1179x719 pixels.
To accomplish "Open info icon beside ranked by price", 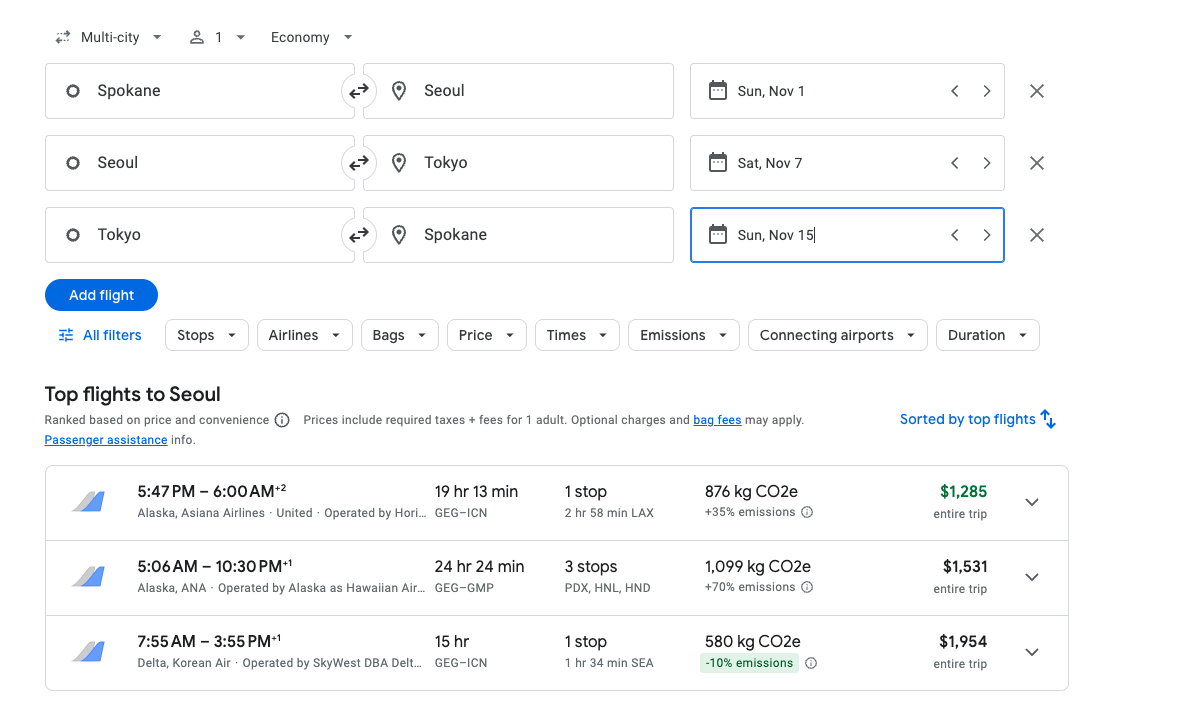I will point(282,420).
